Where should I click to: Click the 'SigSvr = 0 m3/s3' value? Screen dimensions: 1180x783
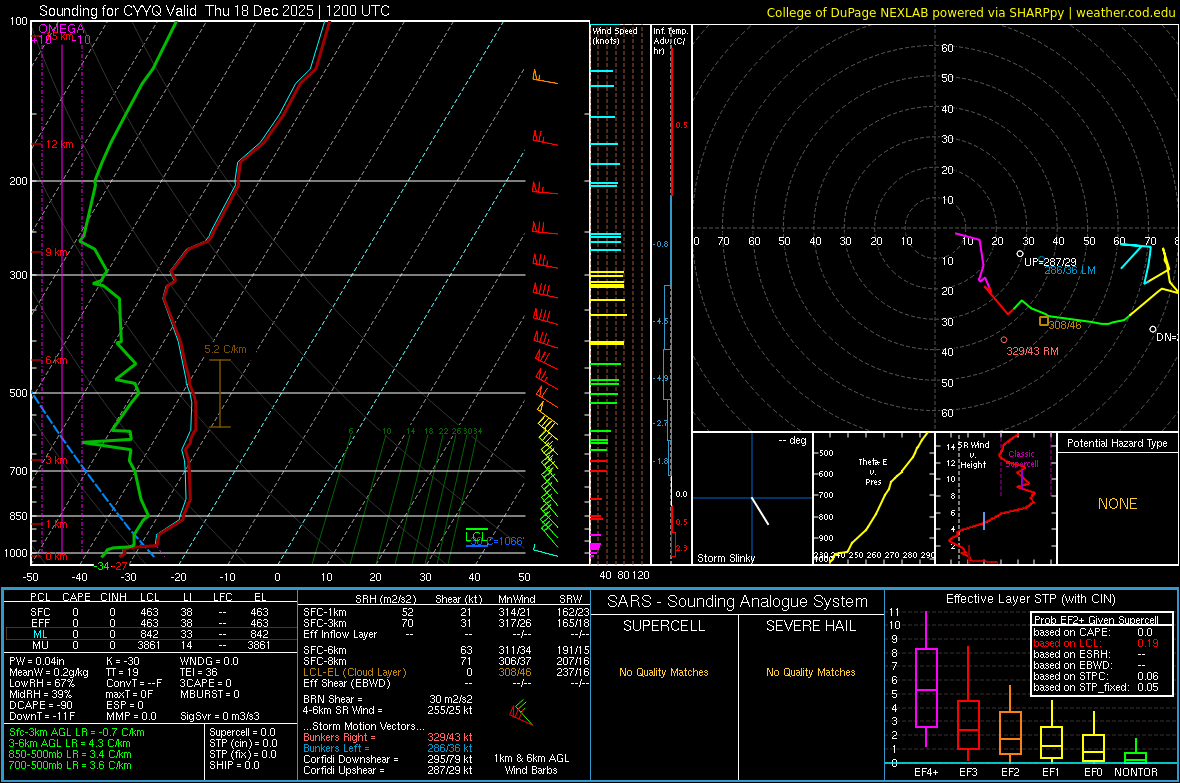(220, 716)
